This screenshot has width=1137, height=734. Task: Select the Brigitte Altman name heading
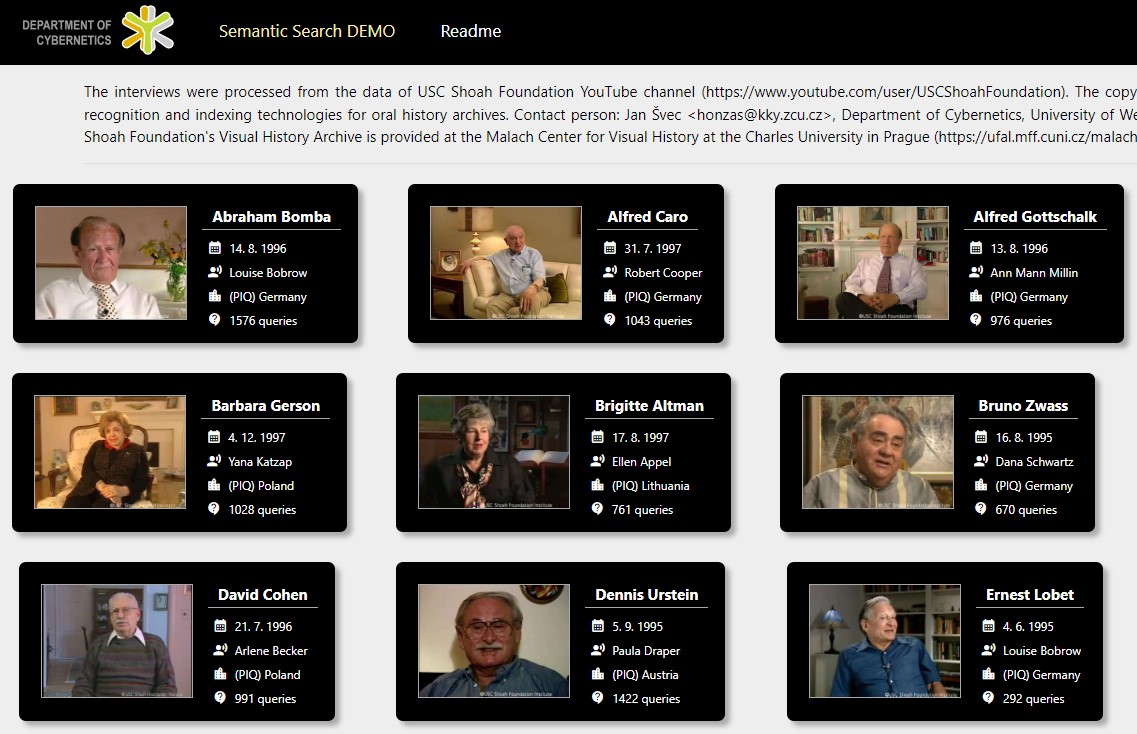[x=649, y=406]
